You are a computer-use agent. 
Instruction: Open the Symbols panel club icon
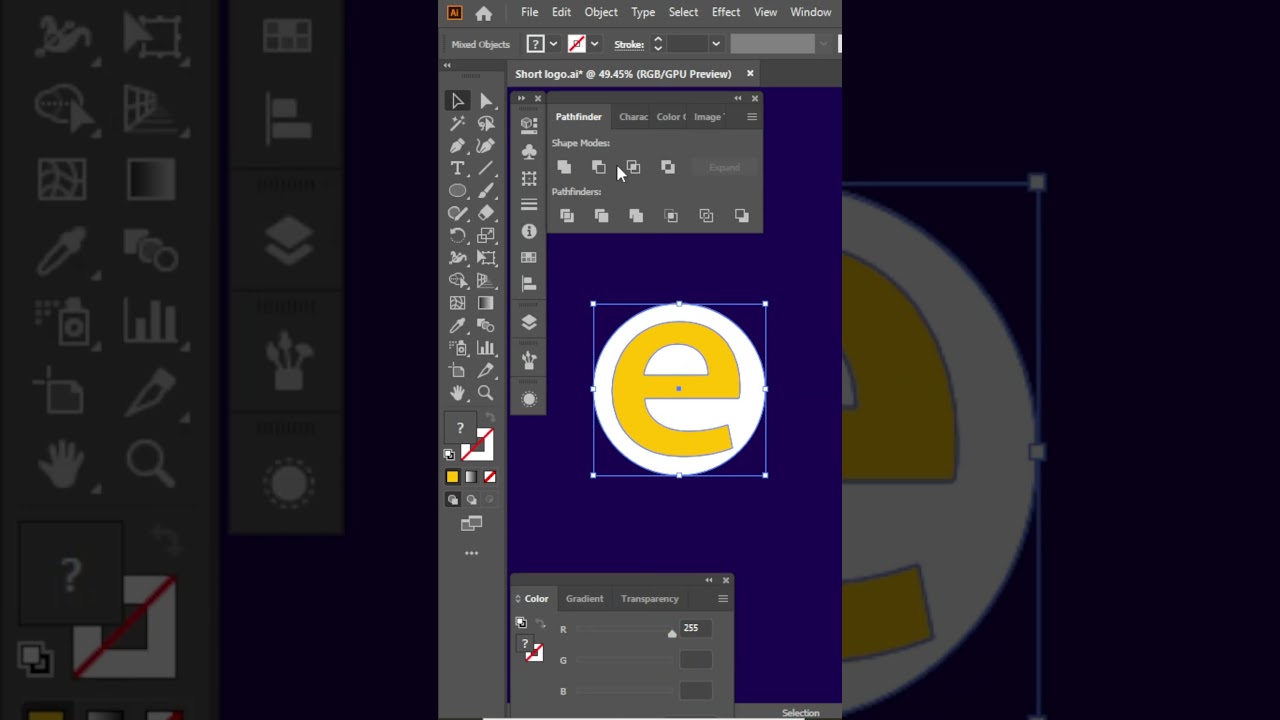pos(529,151)
